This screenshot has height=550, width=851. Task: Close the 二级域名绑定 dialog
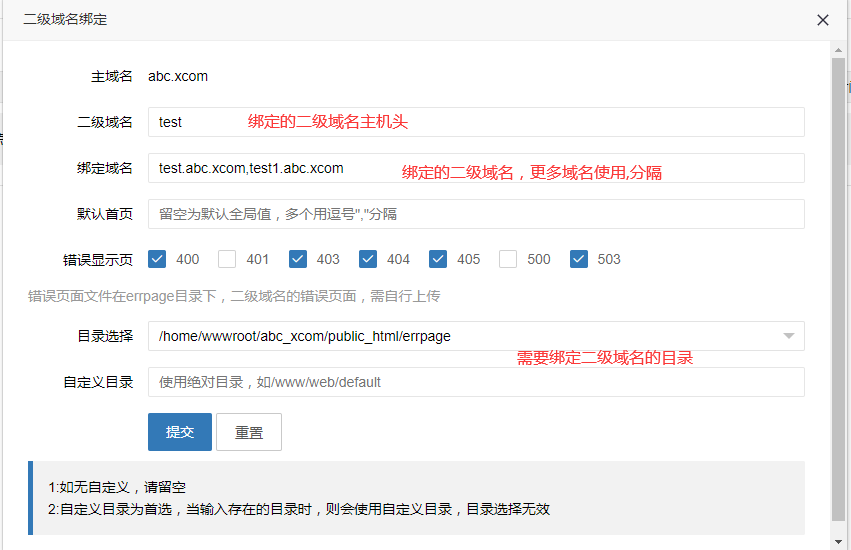[823, 20]
